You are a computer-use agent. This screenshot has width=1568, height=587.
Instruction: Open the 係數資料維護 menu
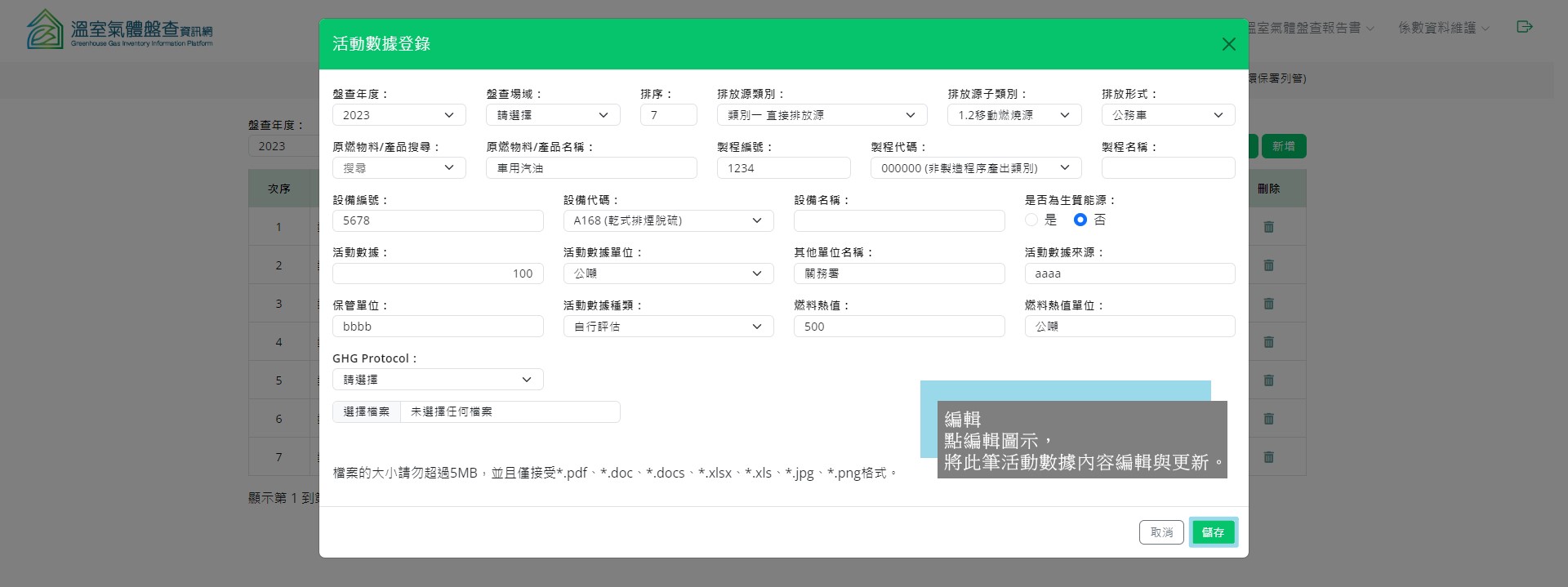(1443, 28)
